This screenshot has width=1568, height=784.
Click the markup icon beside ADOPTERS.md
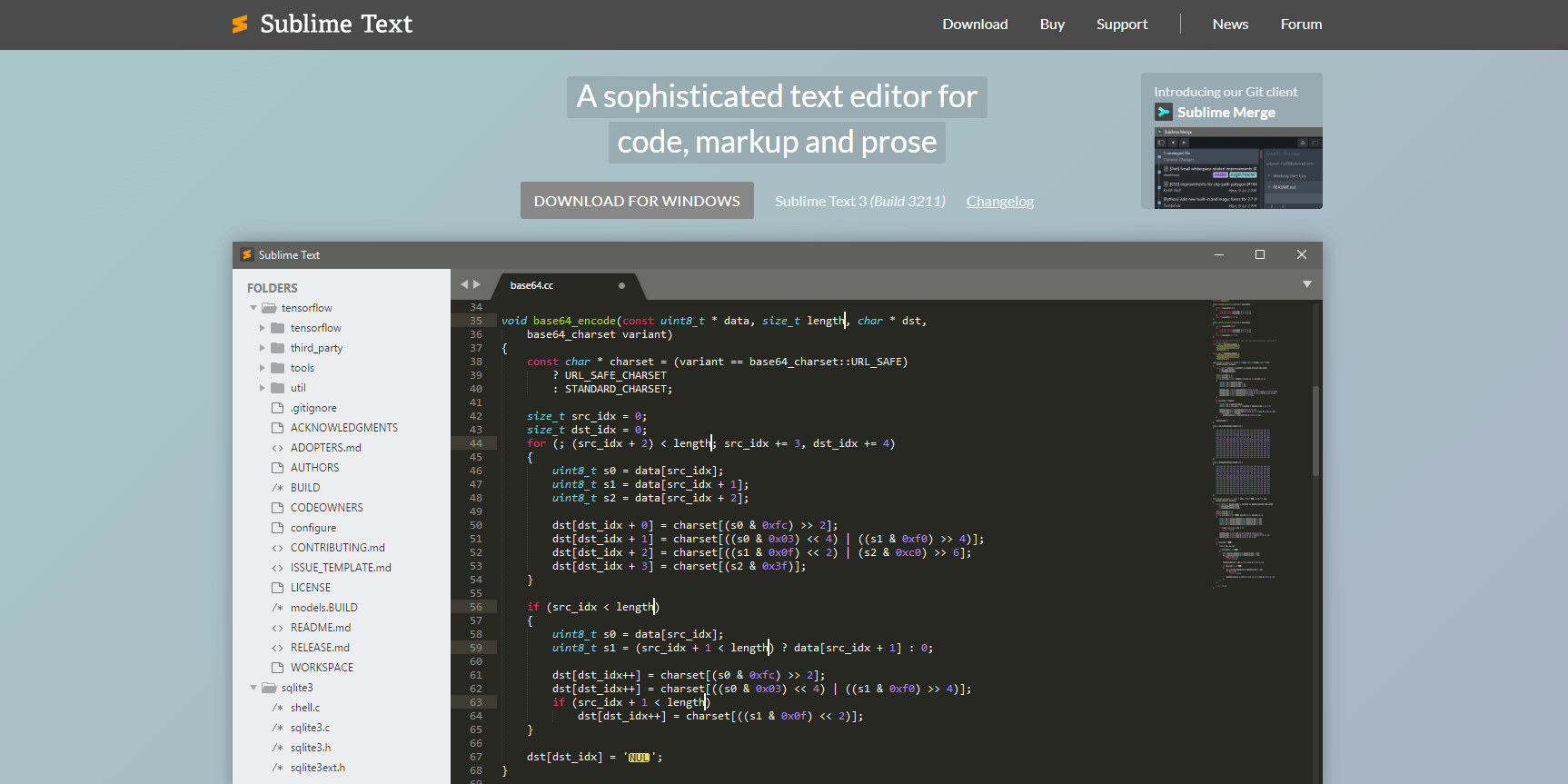278,448
